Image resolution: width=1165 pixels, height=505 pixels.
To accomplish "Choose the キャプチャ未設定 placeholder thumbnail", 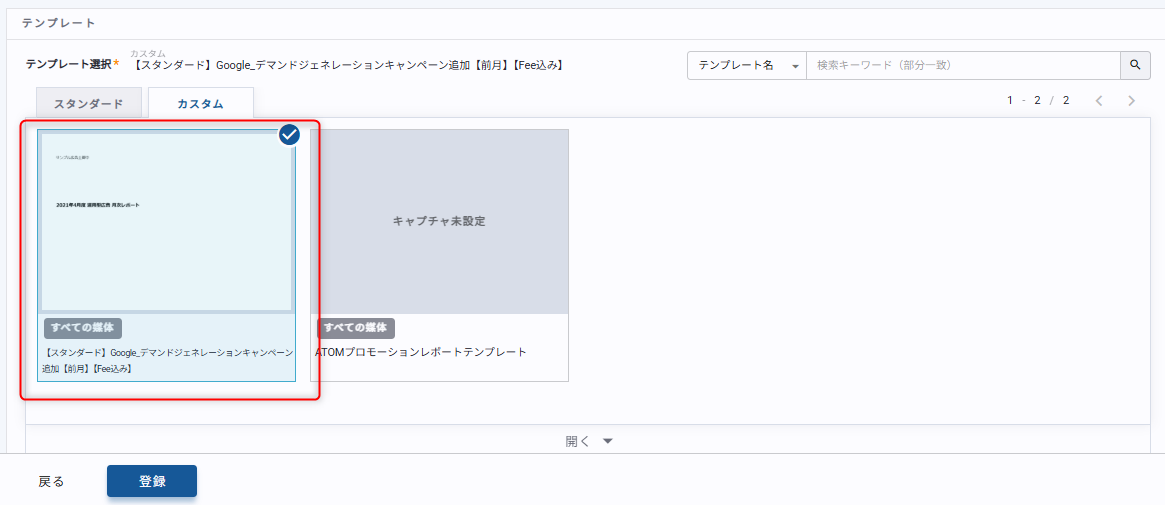I will coord(439,222).
